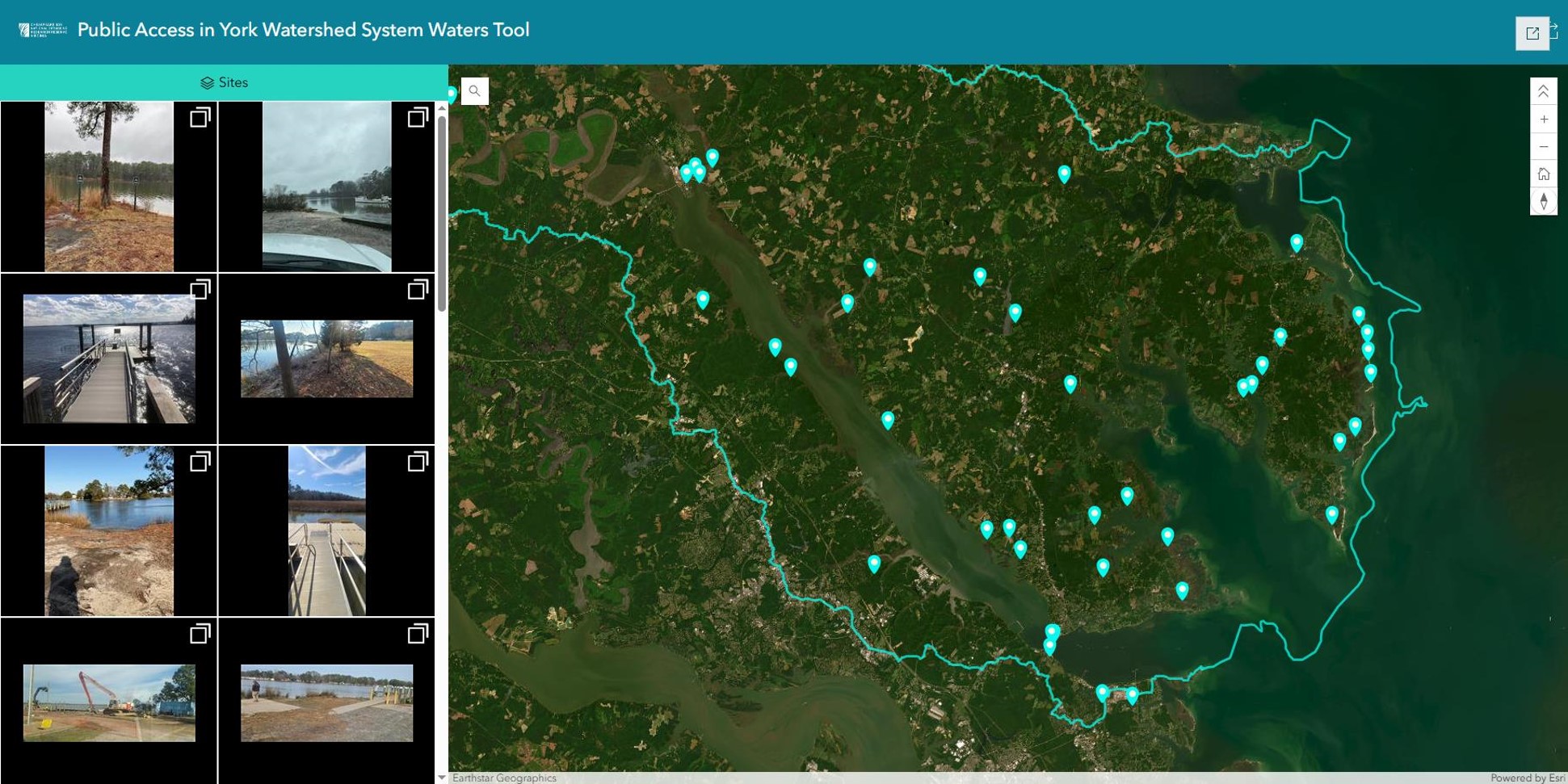Toggle the stacked-images indicator on the crane photo

tap(200, 634)
